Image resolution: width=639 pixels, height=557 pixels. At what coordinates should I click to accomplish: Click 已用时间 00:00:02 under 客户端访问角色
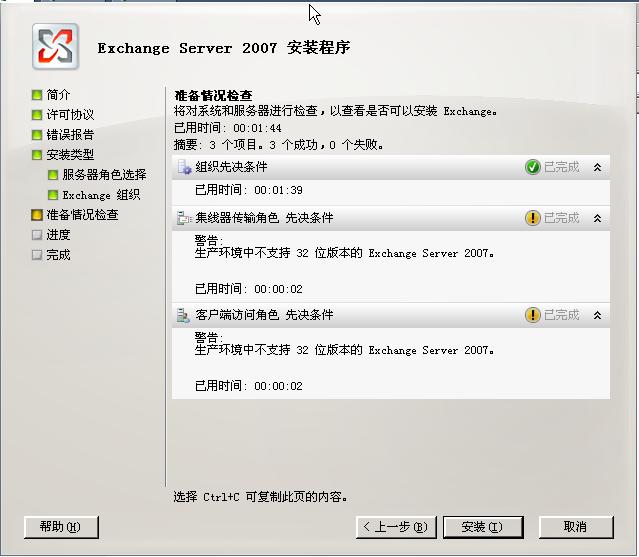249,386
